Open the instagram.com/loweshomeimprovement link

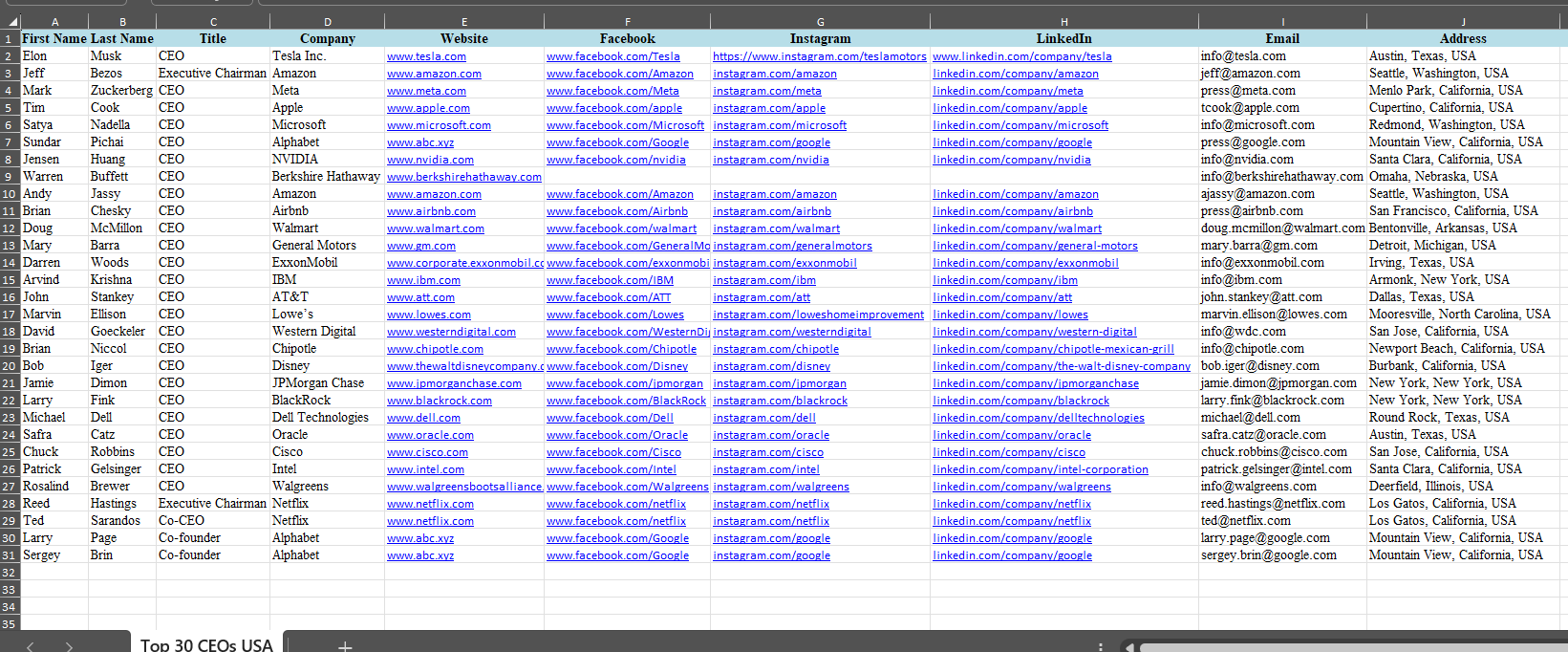coord(819,315)
